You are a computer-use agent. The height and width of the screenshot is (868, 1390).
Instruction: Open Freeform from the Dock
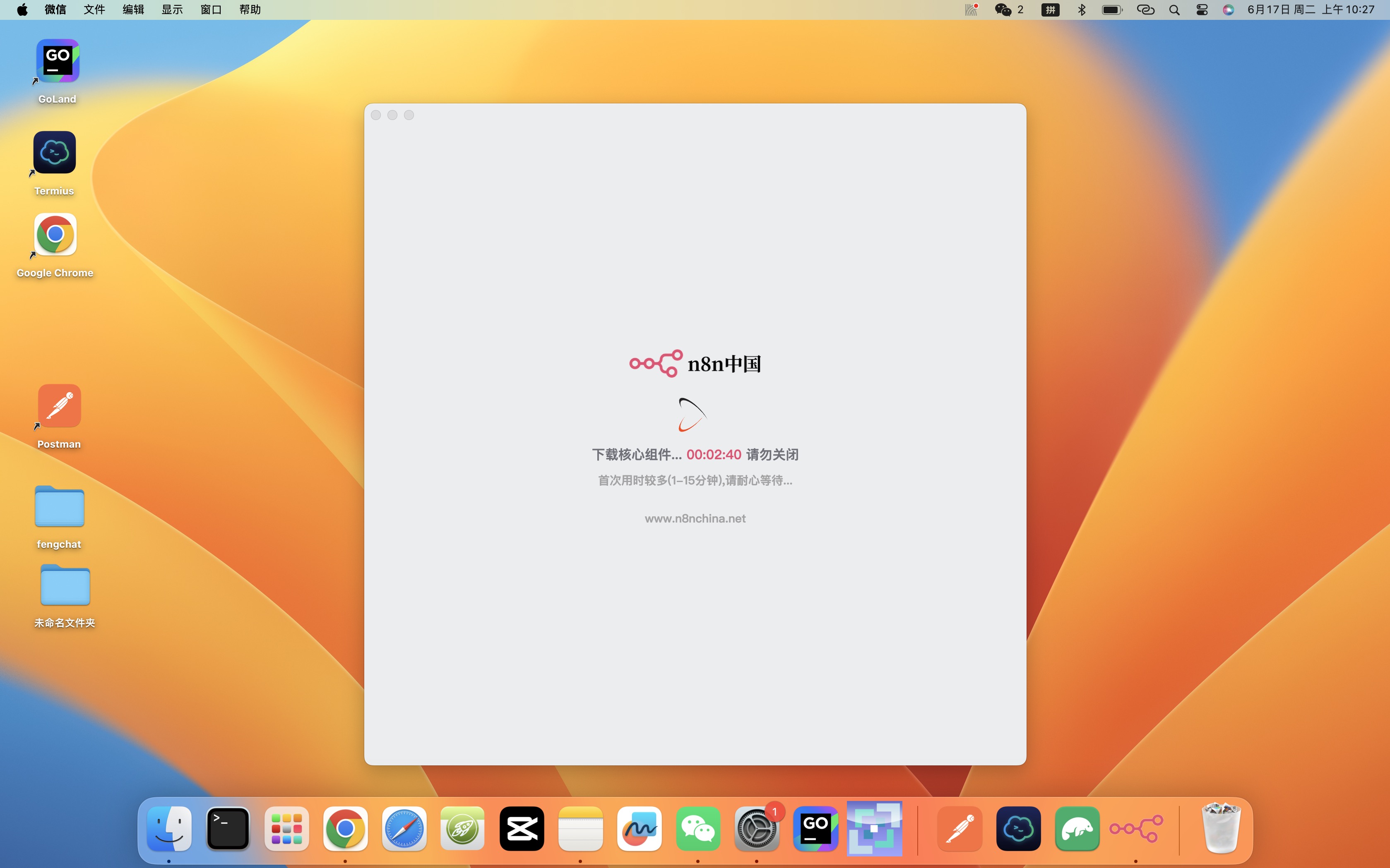pyautogui.click(x=639, y=828)
